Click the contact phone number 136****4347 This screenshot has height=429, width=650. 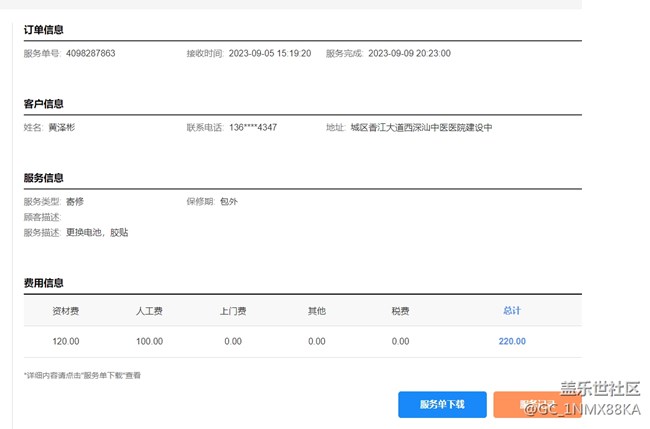pos(253,128)
